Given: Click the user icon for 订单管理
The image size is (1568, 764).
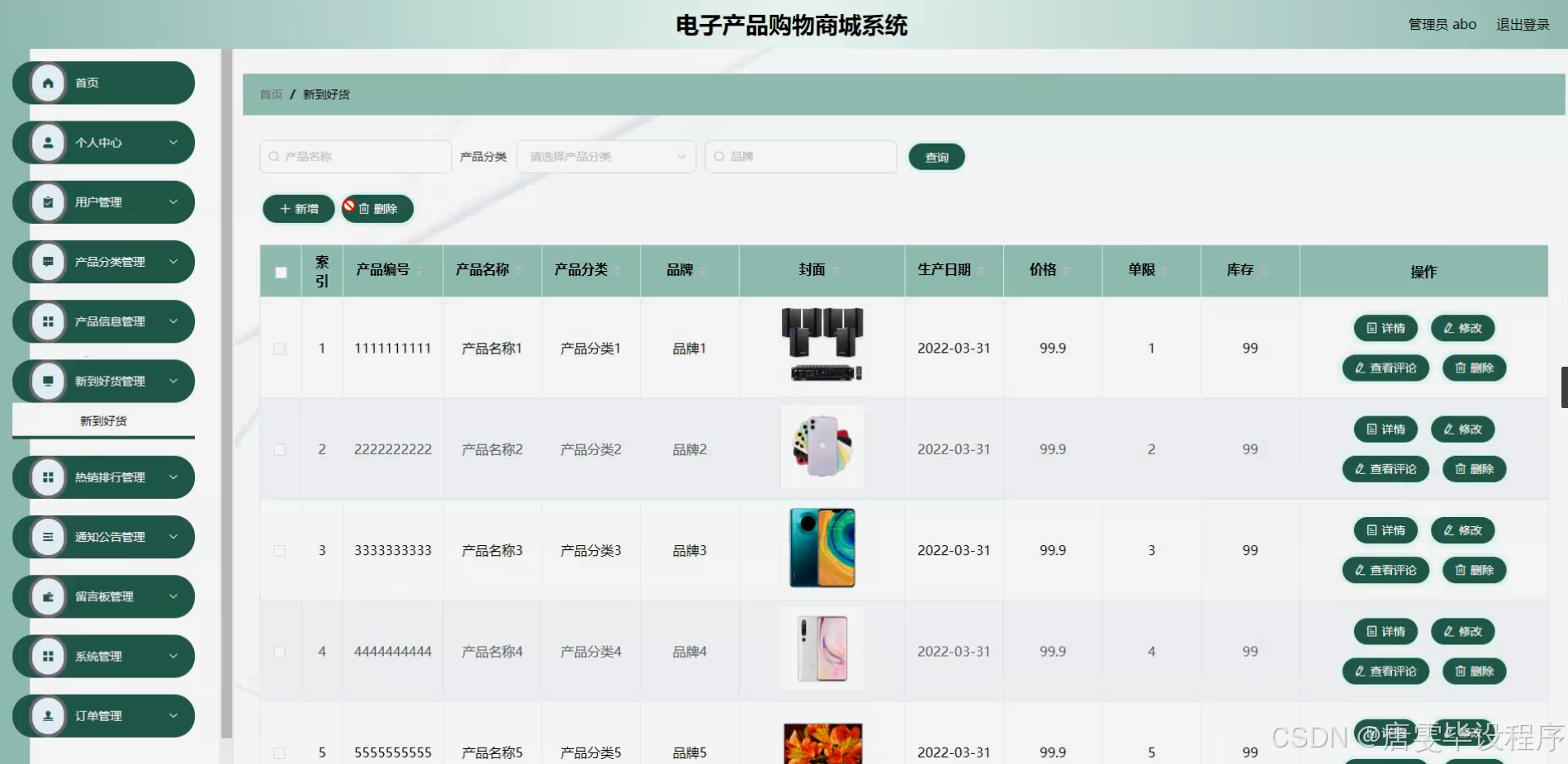Looking at the screenshot, I should 48,715.
